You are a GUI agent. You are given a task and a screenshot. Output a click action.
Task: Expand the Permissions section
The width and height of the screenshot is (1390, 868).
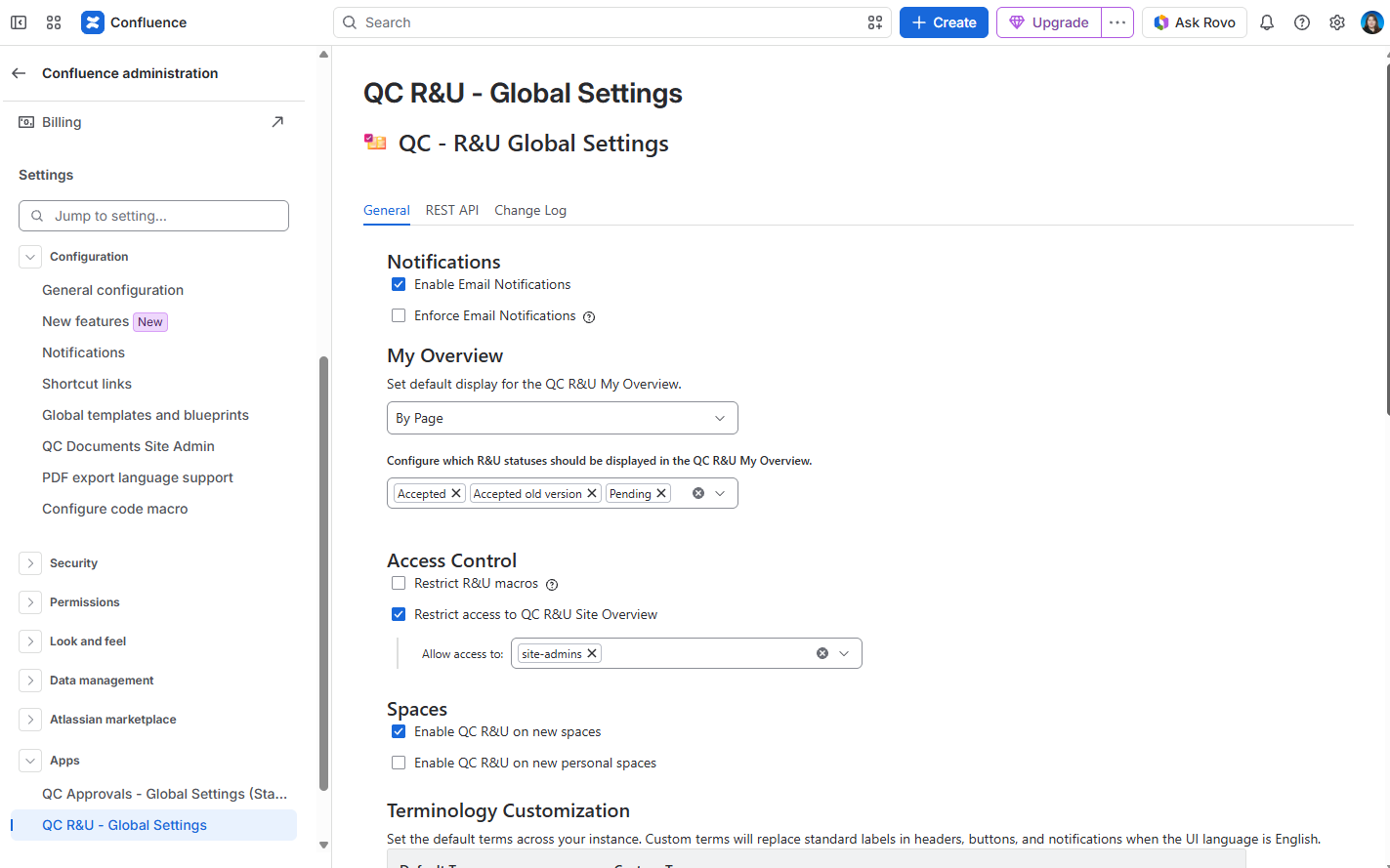click(30, 602)
